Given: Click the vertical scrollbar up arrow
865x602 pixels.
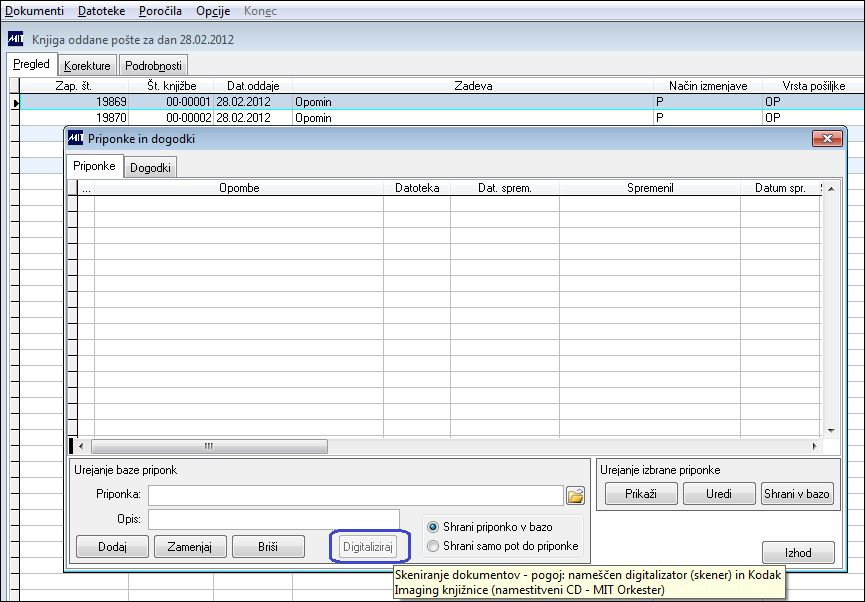Looking at the screenshot, I should [x=831, y=189].
